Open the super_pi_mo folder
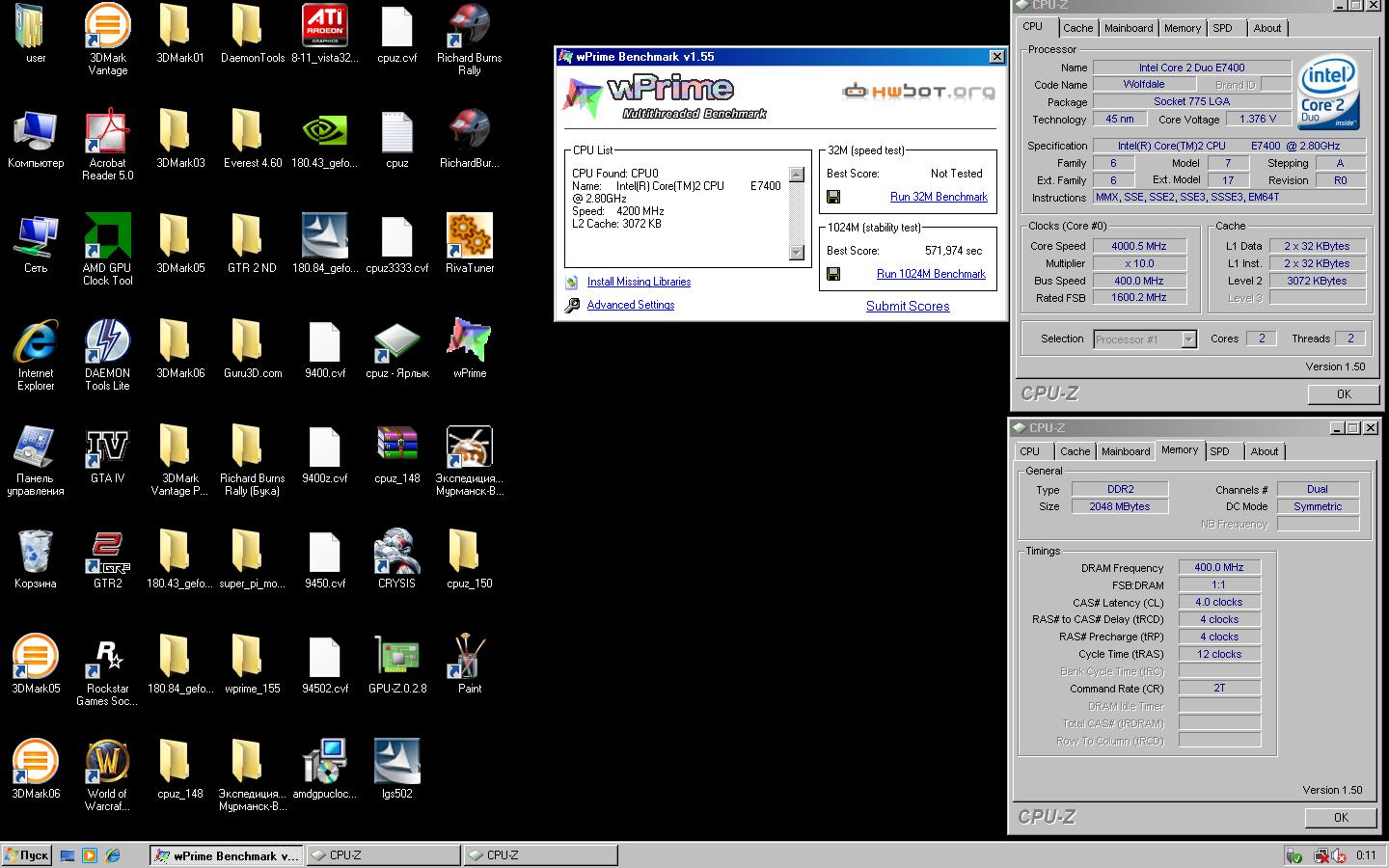 [x=253, y=559]
